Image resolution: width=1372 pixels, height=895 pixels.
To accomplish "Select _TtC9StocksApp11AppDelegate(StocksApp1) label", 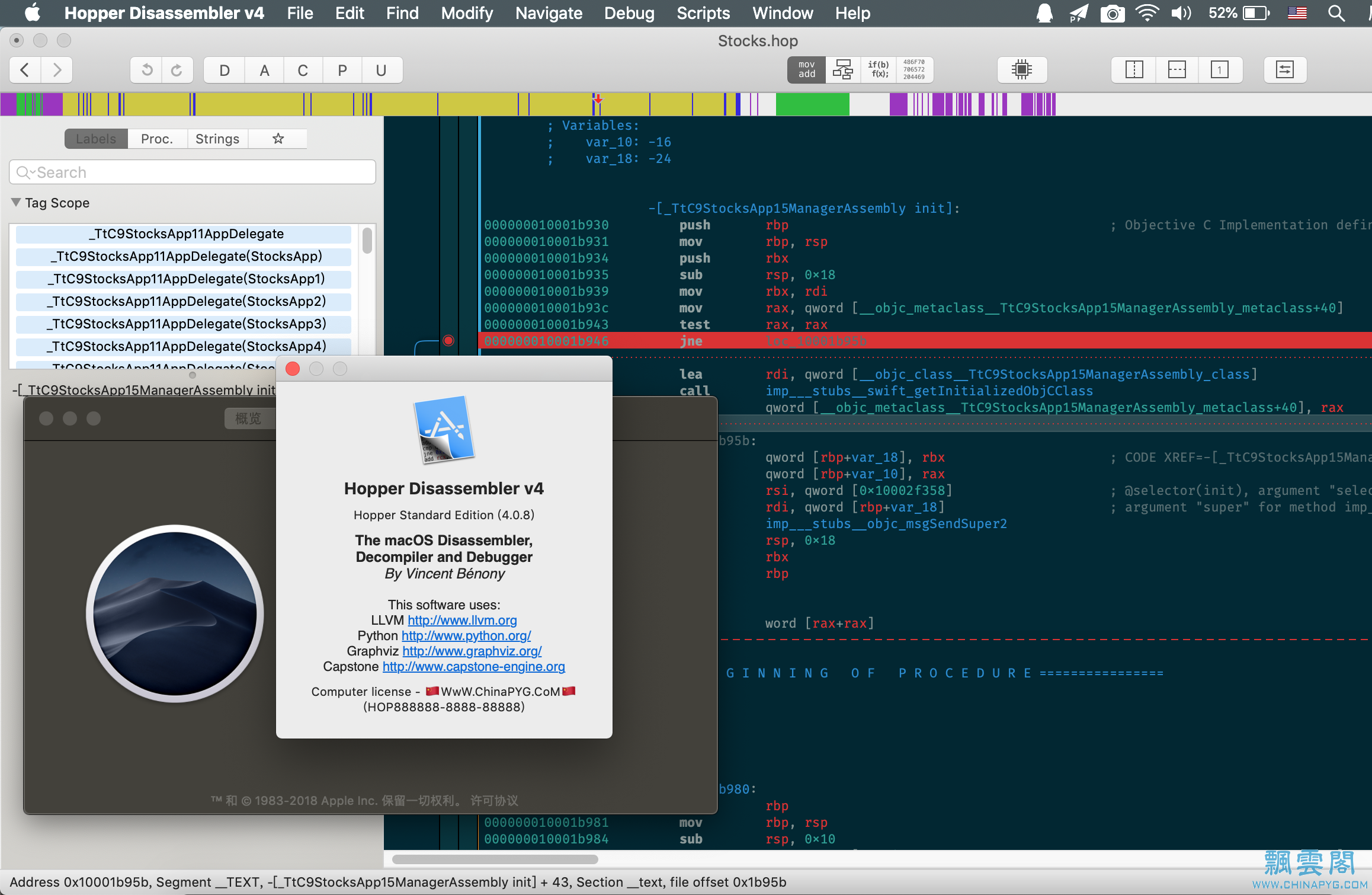I will click(184, 279).
